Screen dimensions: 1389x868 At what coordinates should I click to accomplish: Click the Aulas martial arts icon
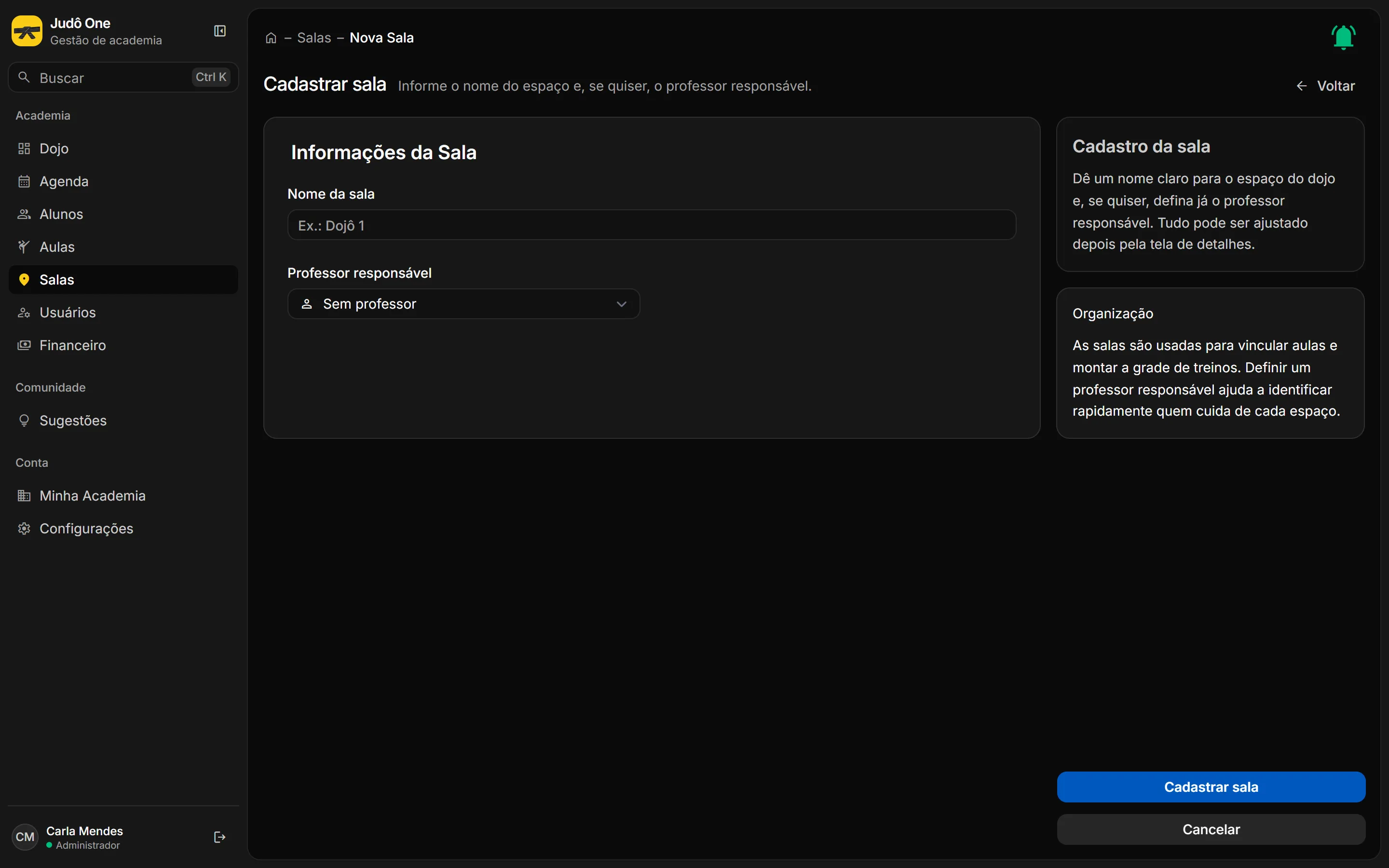[x=24, y=247]
